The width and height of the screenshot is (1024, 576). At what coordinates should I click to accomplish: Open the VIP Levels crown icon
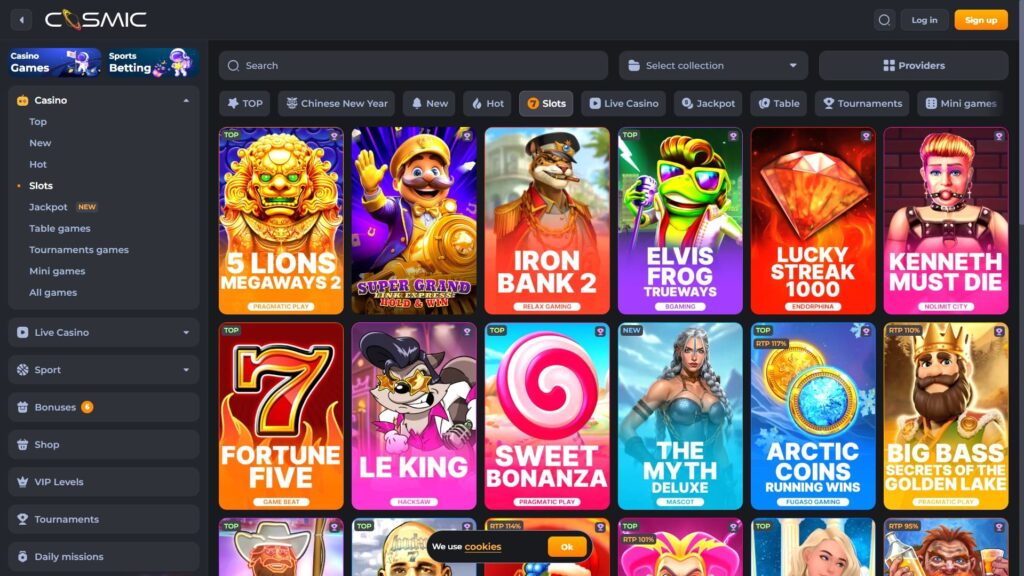[23, 482]
